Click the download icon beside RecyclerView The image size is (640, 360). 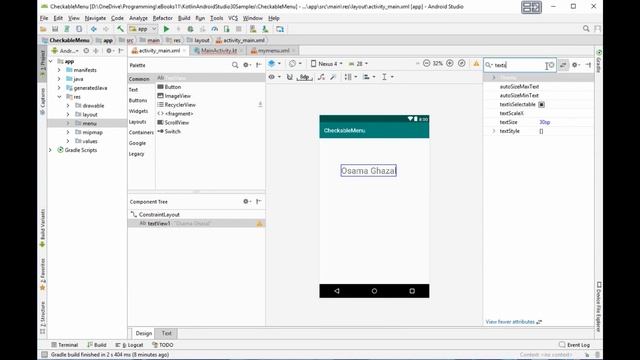[x=260, y=105]
